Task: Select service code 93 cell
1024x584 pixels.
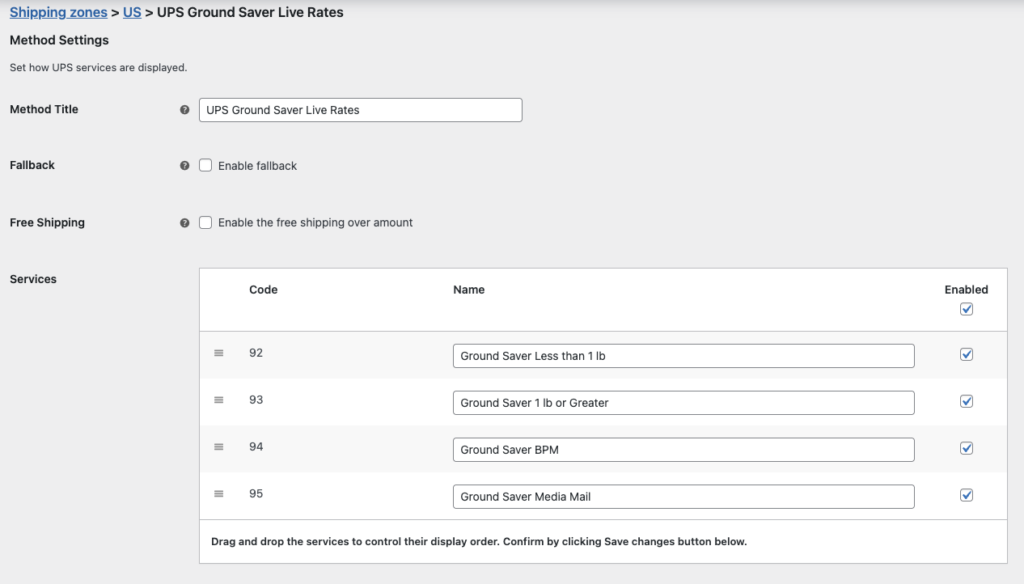Action: pos(256,400)
